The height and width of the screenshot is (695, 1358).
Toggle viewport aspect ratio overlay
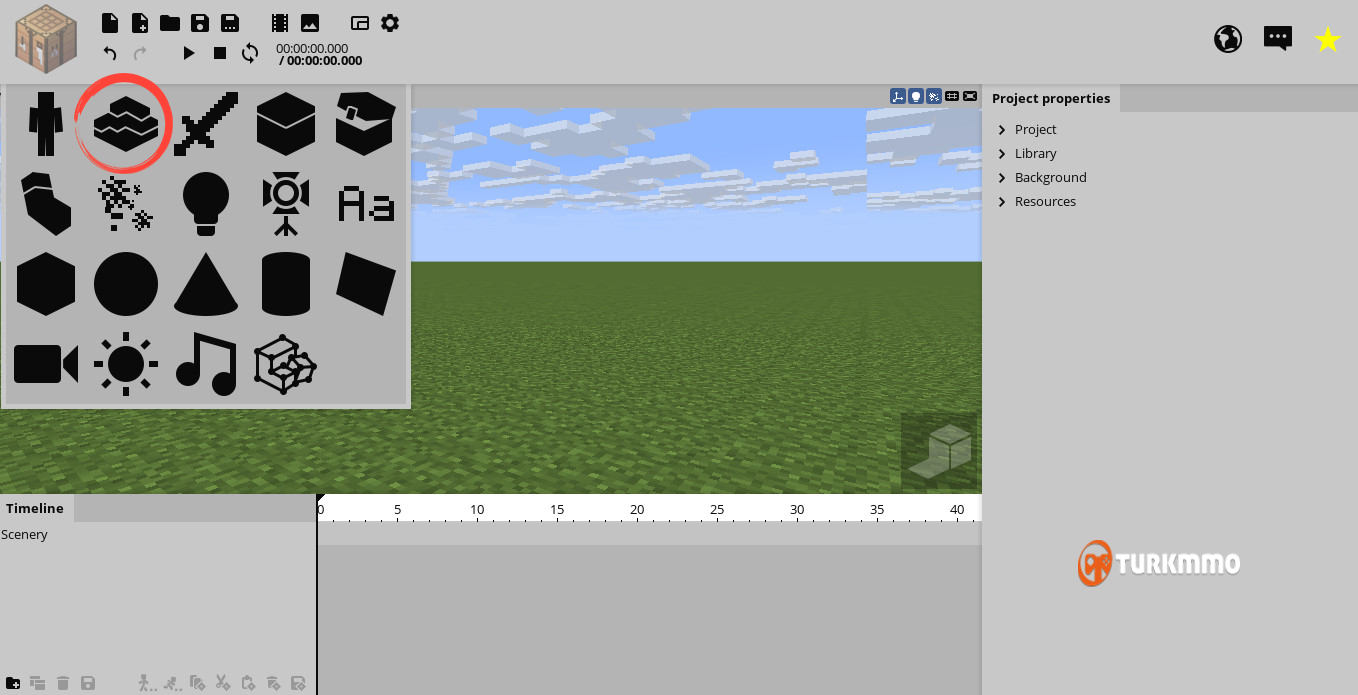970,96
